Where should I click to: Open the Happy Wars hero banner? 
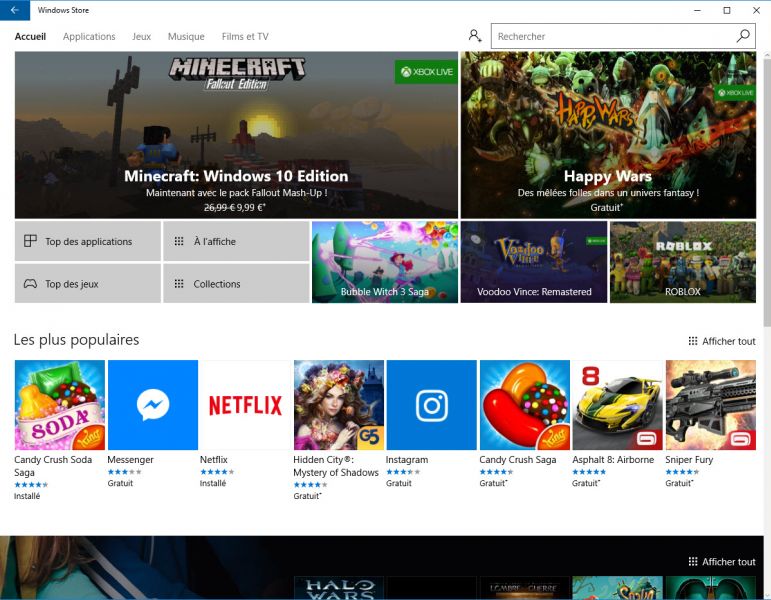coord(608,135)
